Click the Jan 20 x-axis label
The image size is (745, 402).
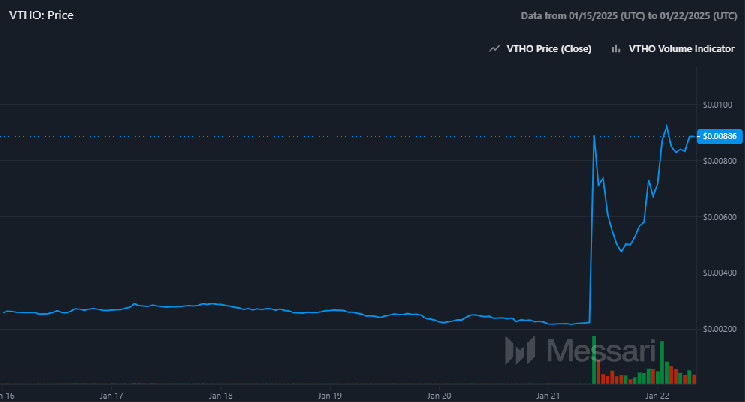pyautogui.click(x=439, y=396)
